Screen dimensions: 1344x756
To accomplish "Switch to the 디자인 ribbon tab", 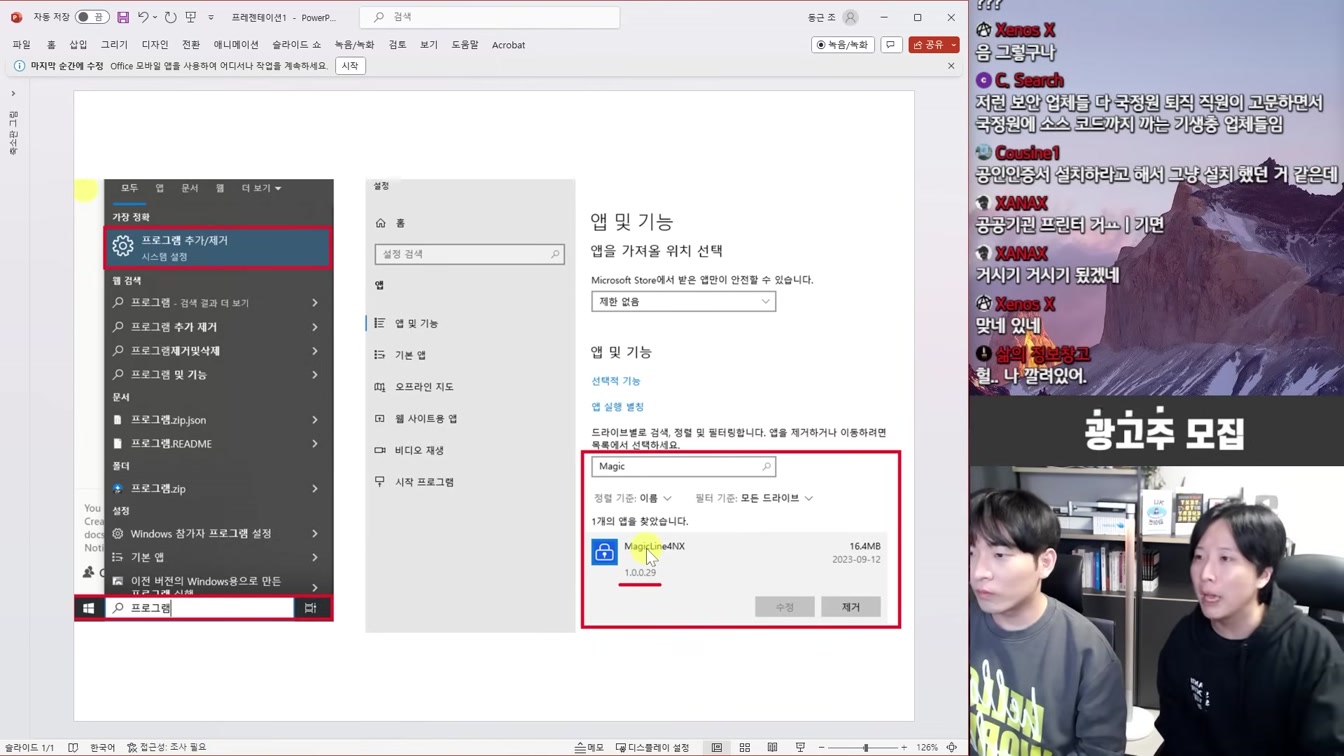I will (x=155, y=45).
